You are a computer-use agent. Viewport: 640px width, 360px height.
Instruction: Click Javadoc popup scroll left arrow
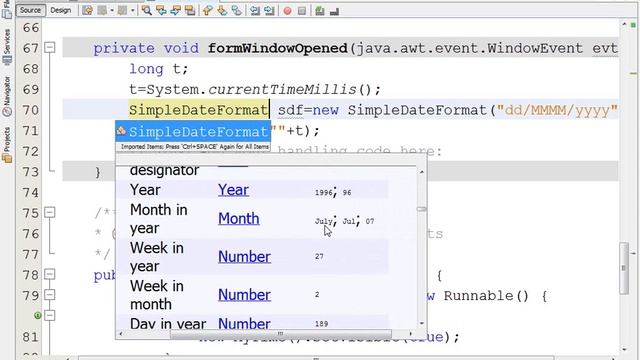pyautogui.click(x=120, y=334)
